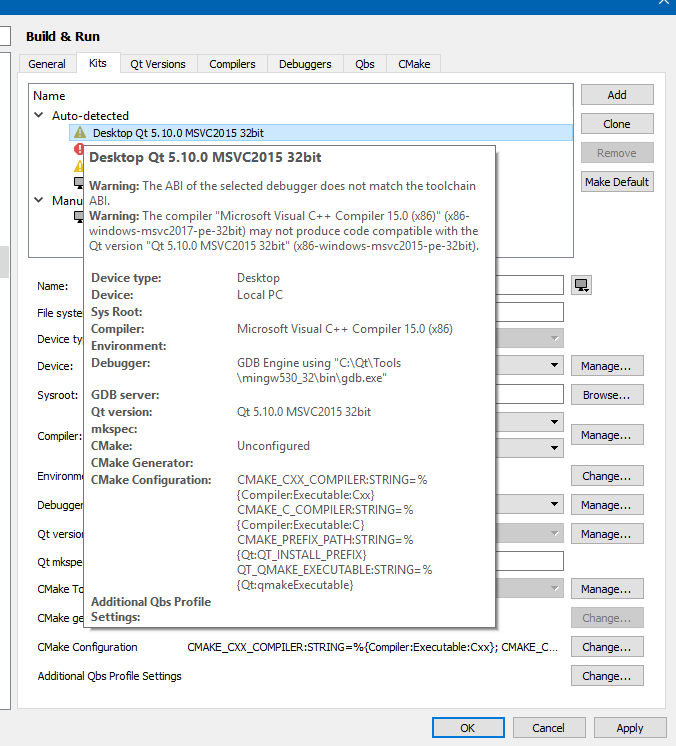Image resolution: width=676 pixels, height=746 pixels.
Task: Click the File system name input field
Action: click(x=529, y=312)
